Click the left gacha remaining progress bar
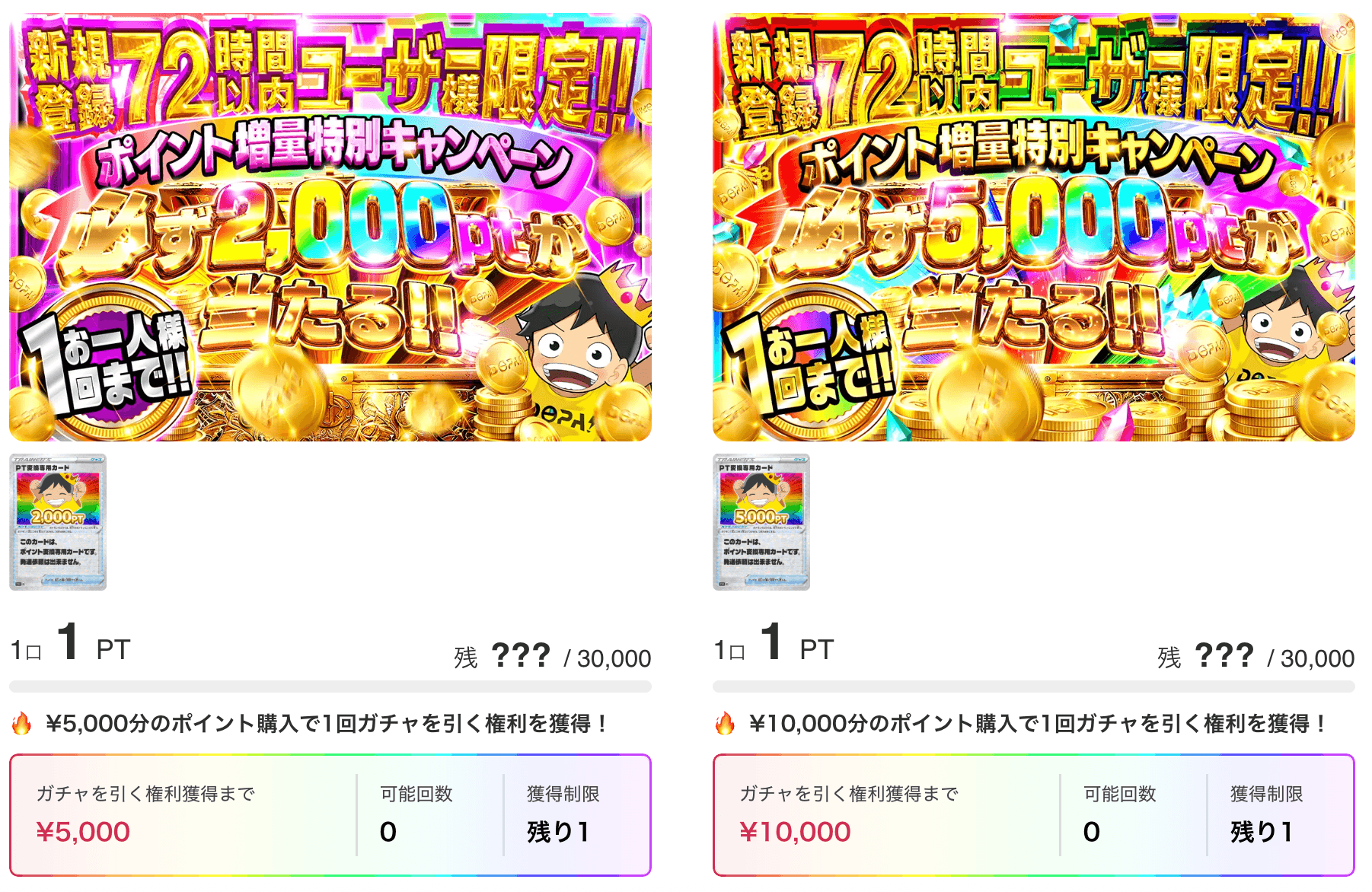Screen dimensions: 1372x892 click(x=330, y=687)
